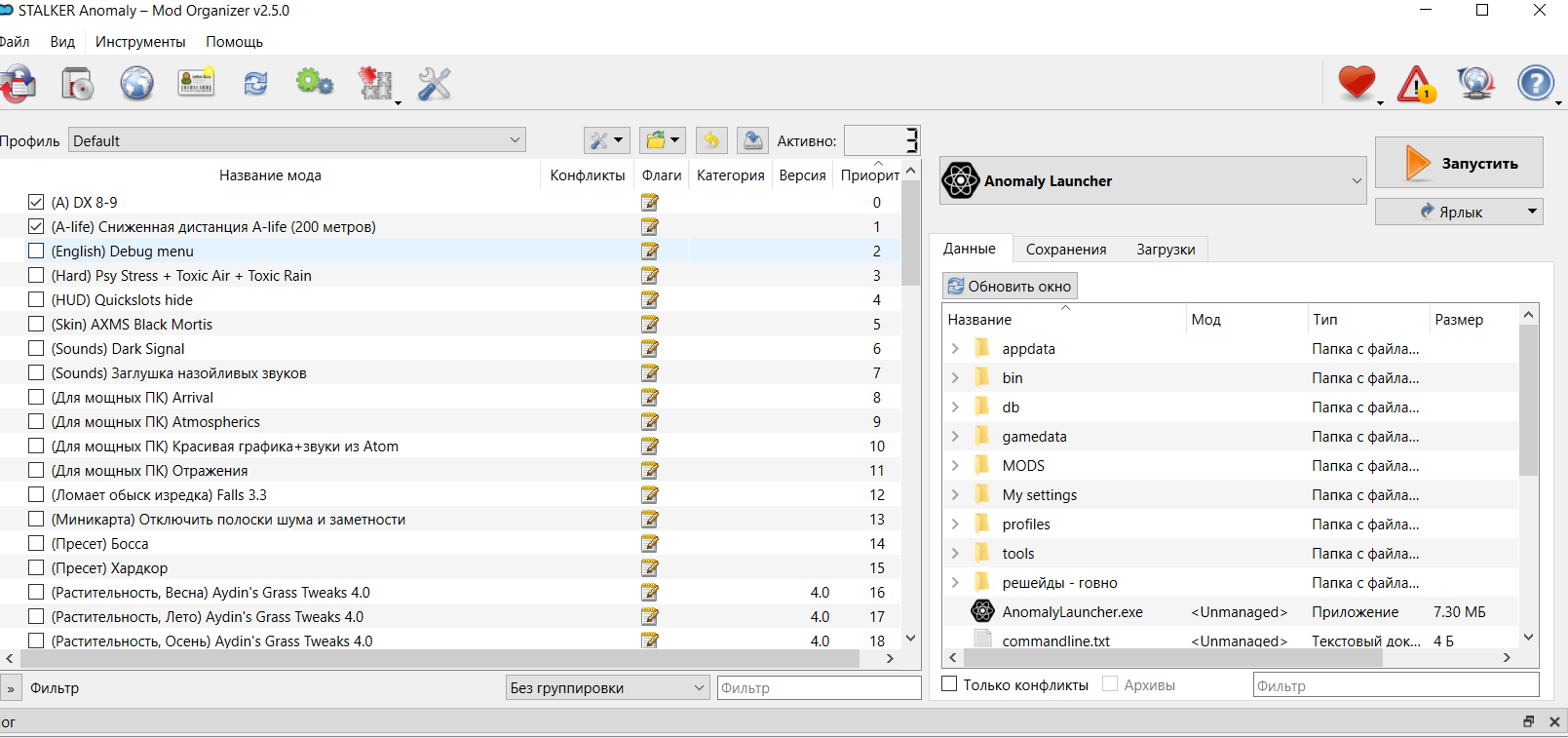Open profiles manager ID card icon
The height and width of the screenshot is (738, 1568).
coord(196,84)
